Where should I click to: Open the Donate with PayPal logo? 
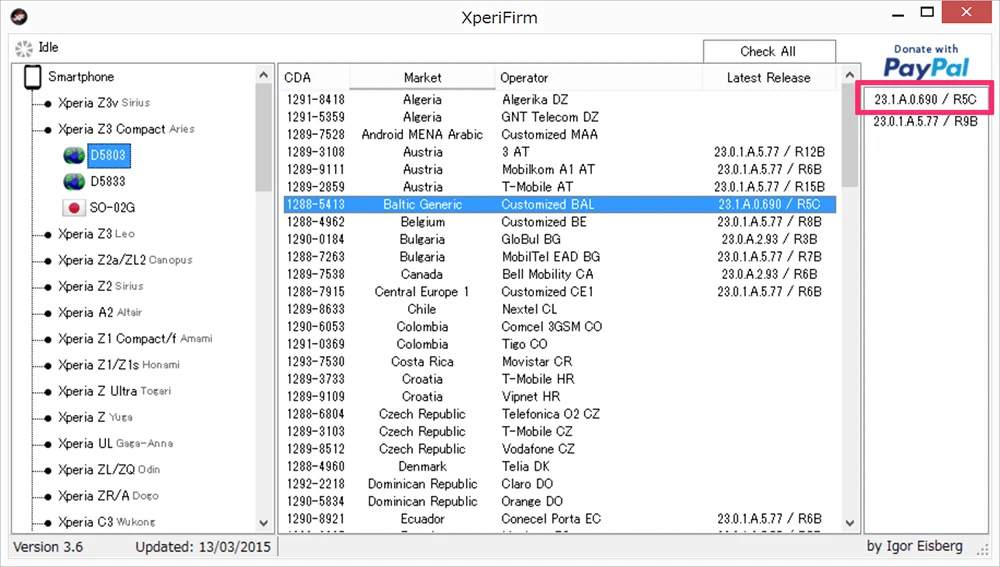(926, 62)
